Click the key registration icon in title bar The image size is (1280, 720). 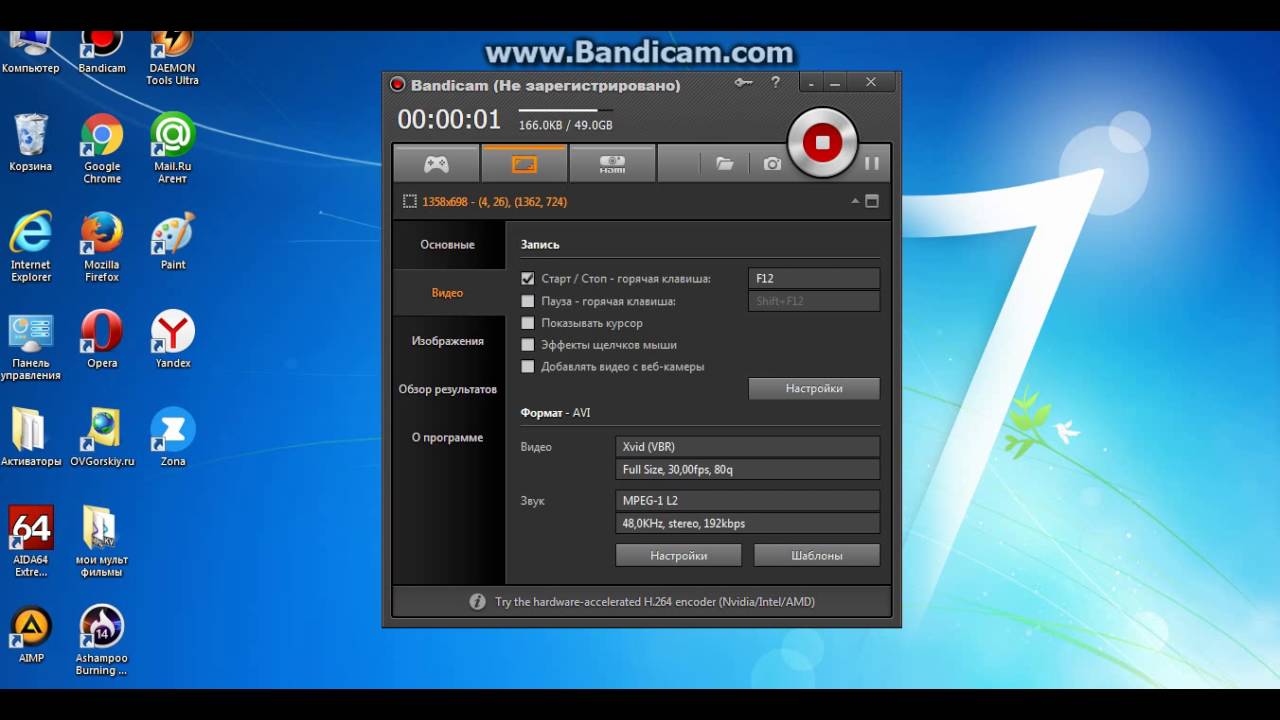coord(743,83)
